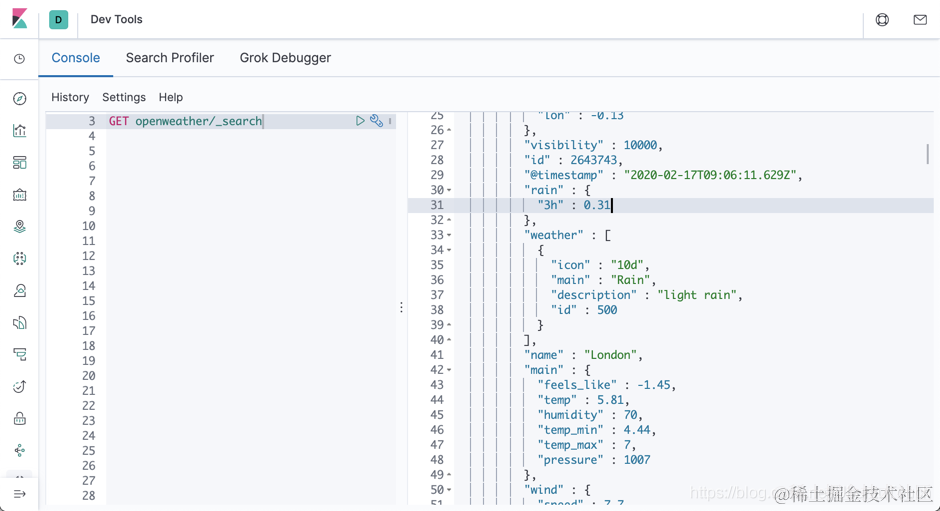Open the request wrench actions menu

point(376,121)
